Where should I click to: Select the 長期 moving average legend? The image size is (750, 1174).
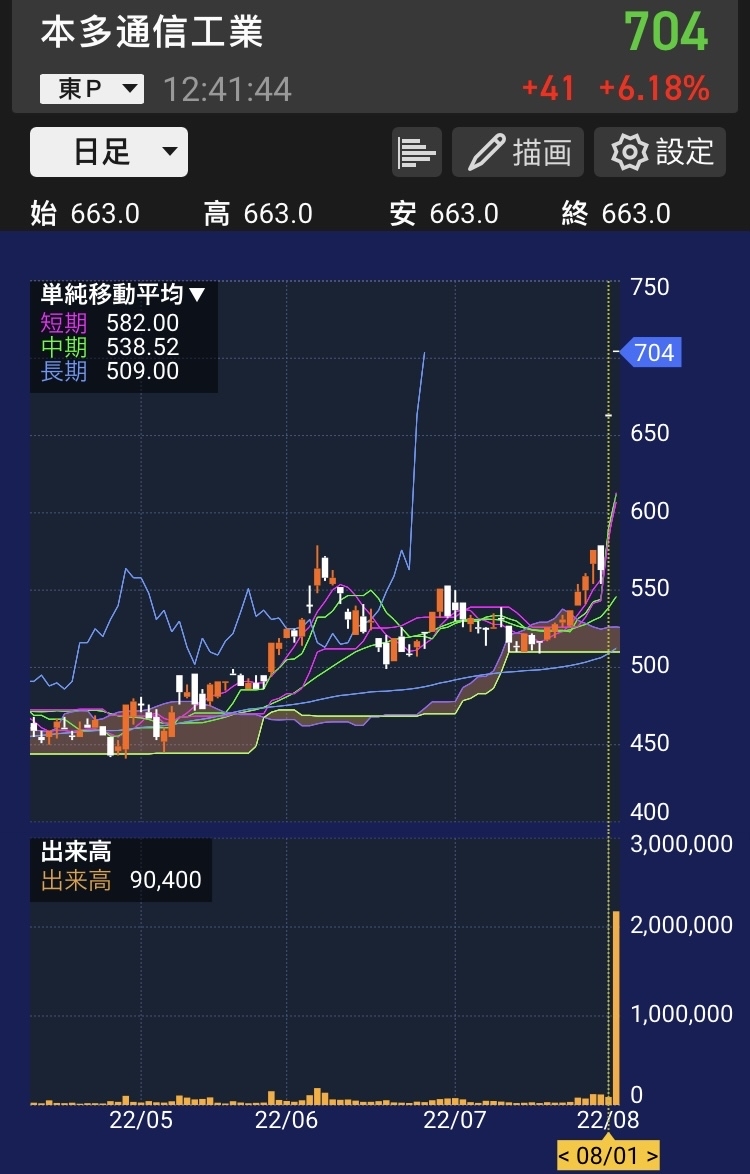[x=64, y=371]
